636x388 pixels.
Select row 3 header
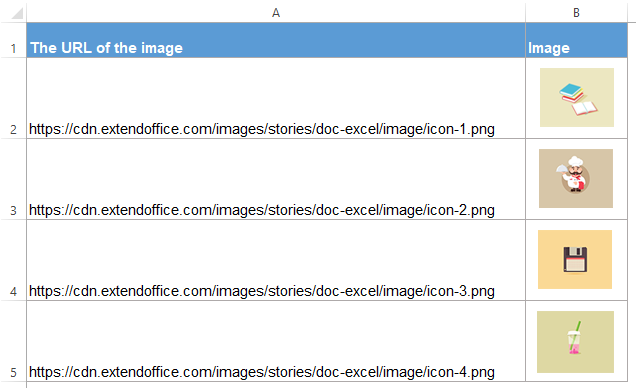13,179
